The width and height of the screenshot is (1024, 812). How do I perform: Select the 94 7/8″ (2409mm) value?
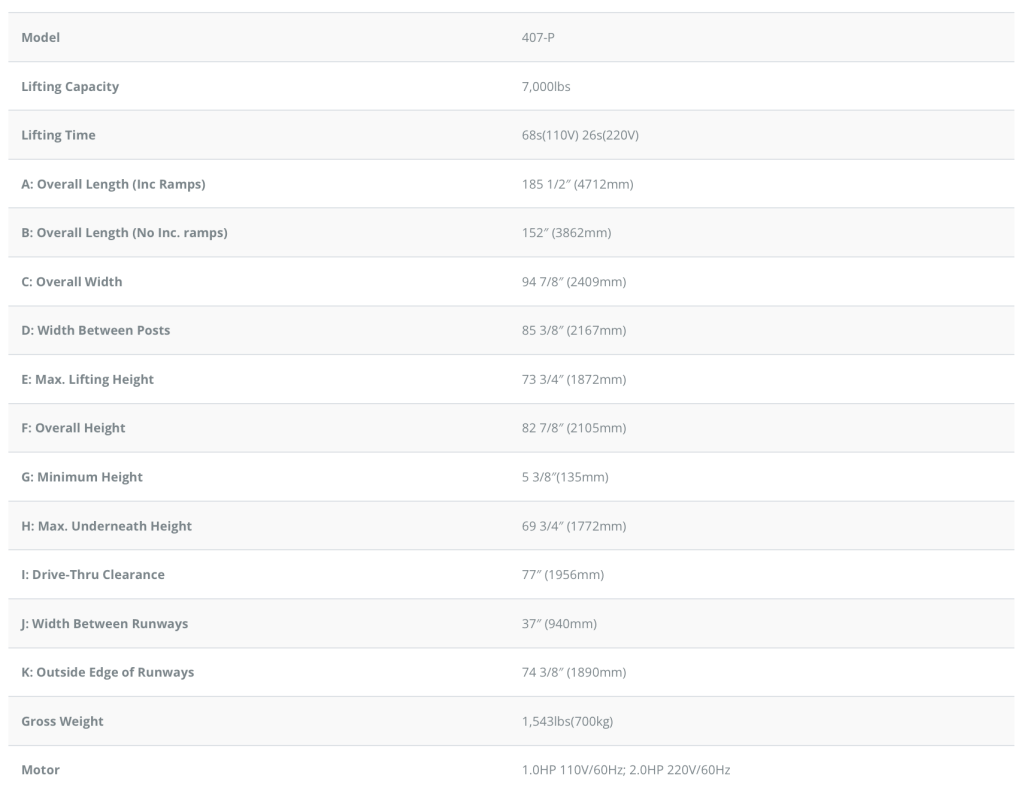[x=567, y=282]
